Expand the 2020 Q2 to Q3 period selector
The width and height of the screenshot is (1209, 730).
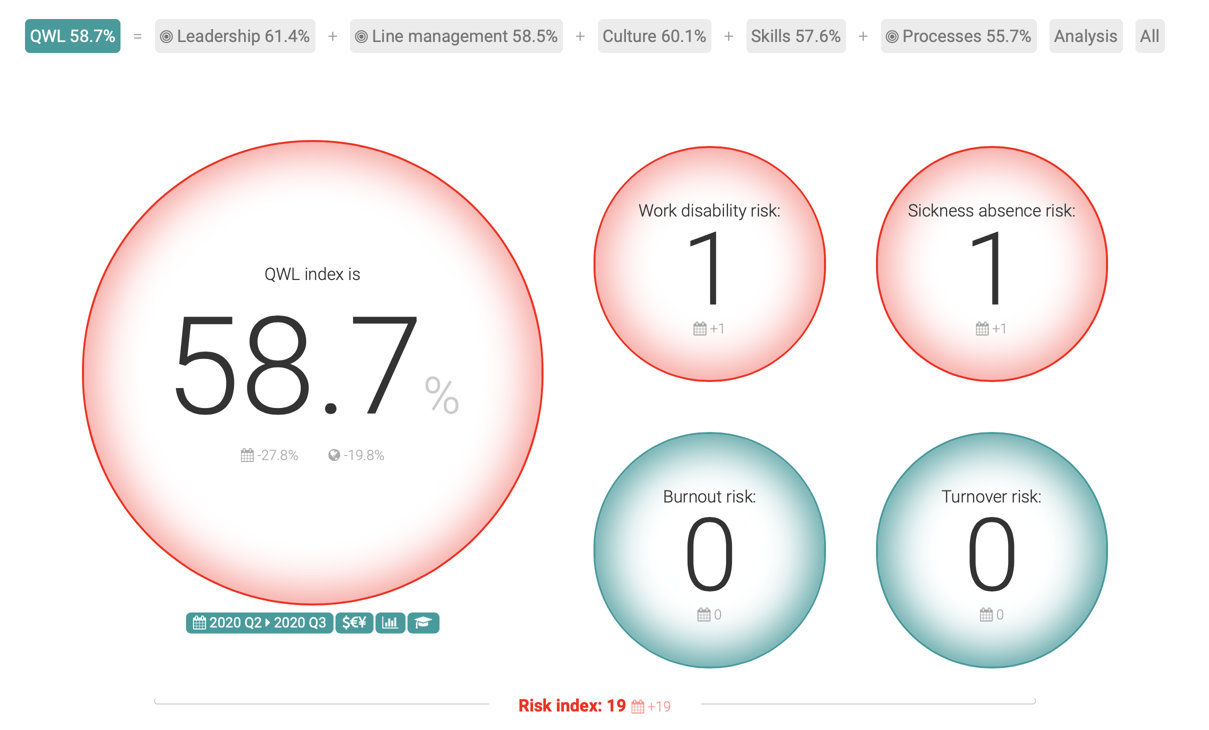click(259, 622)
